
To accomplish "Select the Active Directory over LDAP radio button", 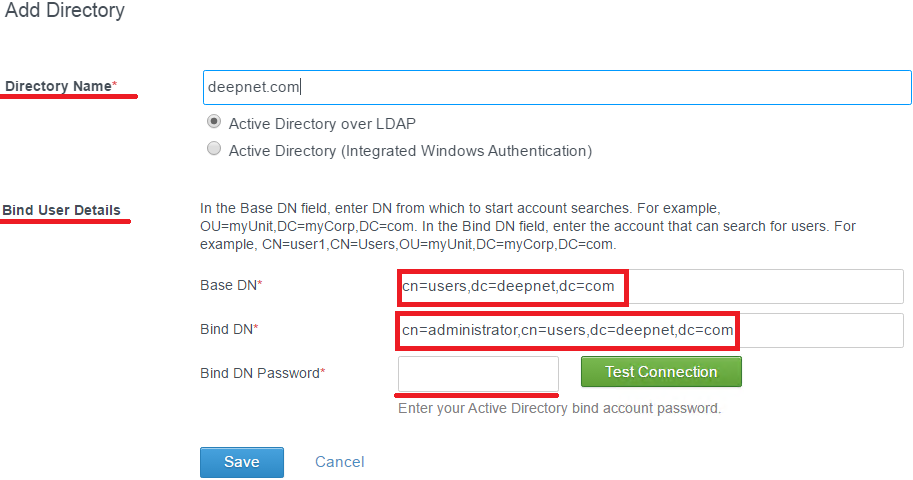I will point(213,123).
